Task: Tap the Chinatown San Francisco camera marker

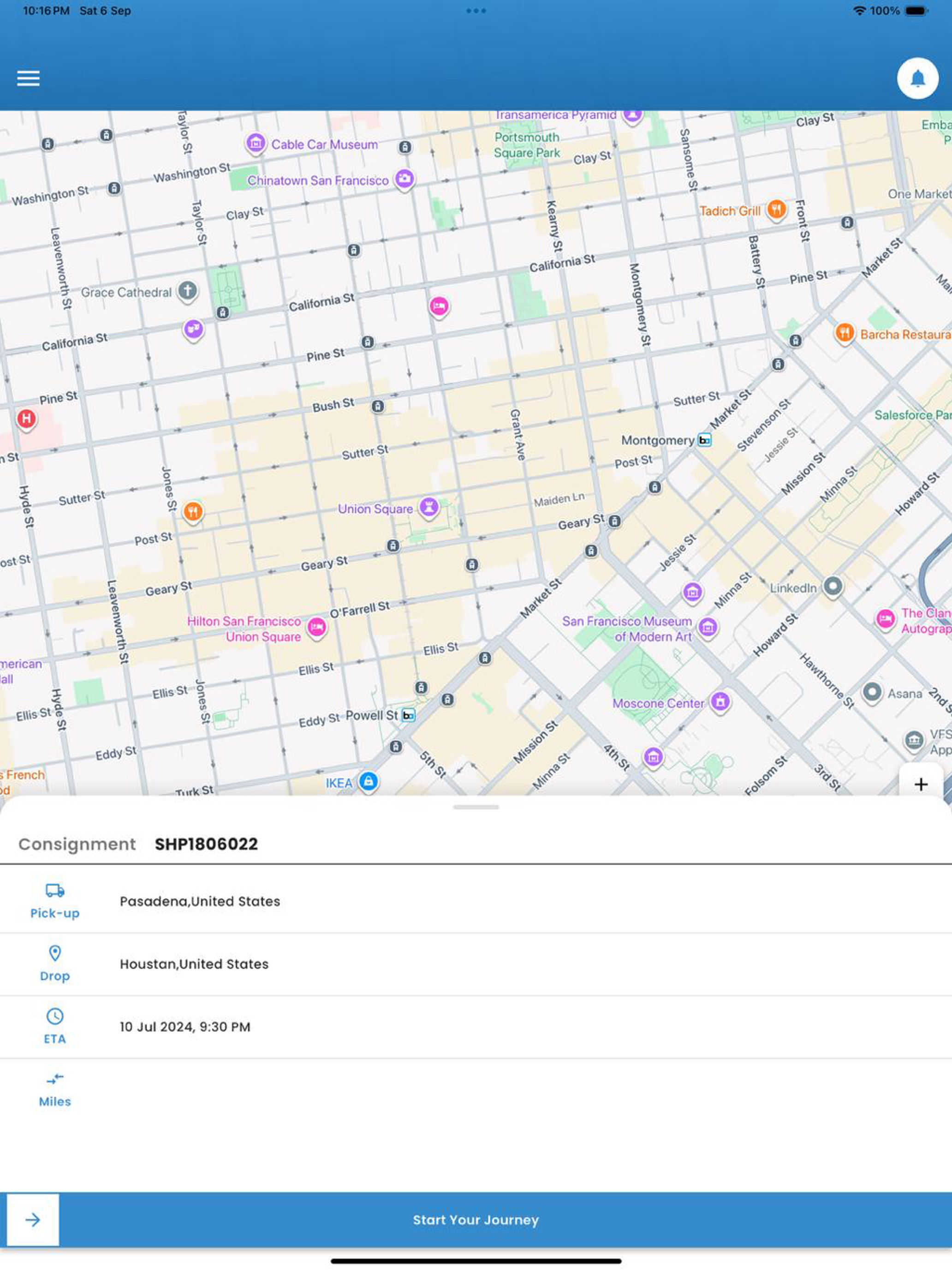Action: [405, 179]
